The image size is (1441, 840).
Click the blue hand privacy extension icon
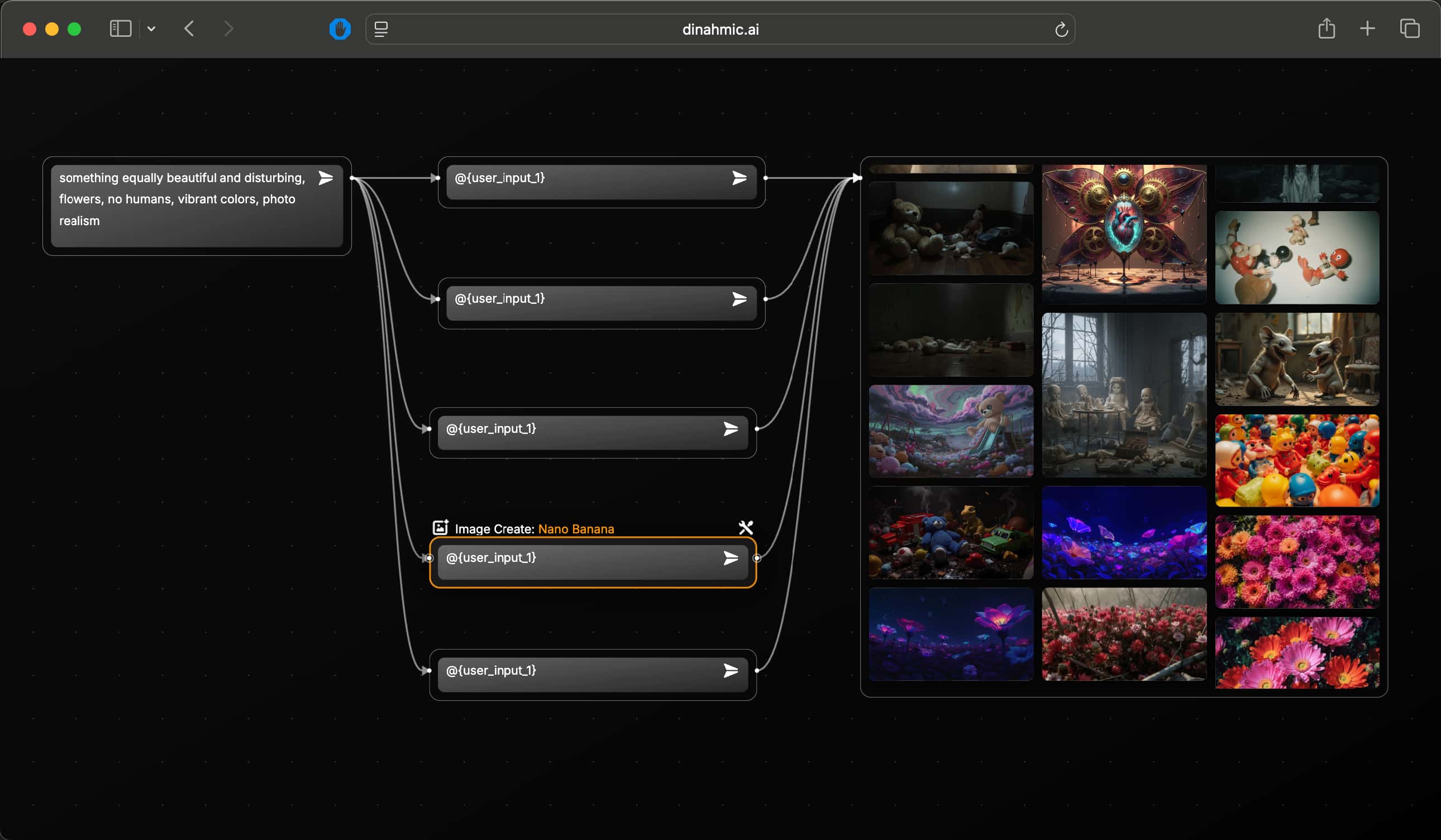point(340,28)
